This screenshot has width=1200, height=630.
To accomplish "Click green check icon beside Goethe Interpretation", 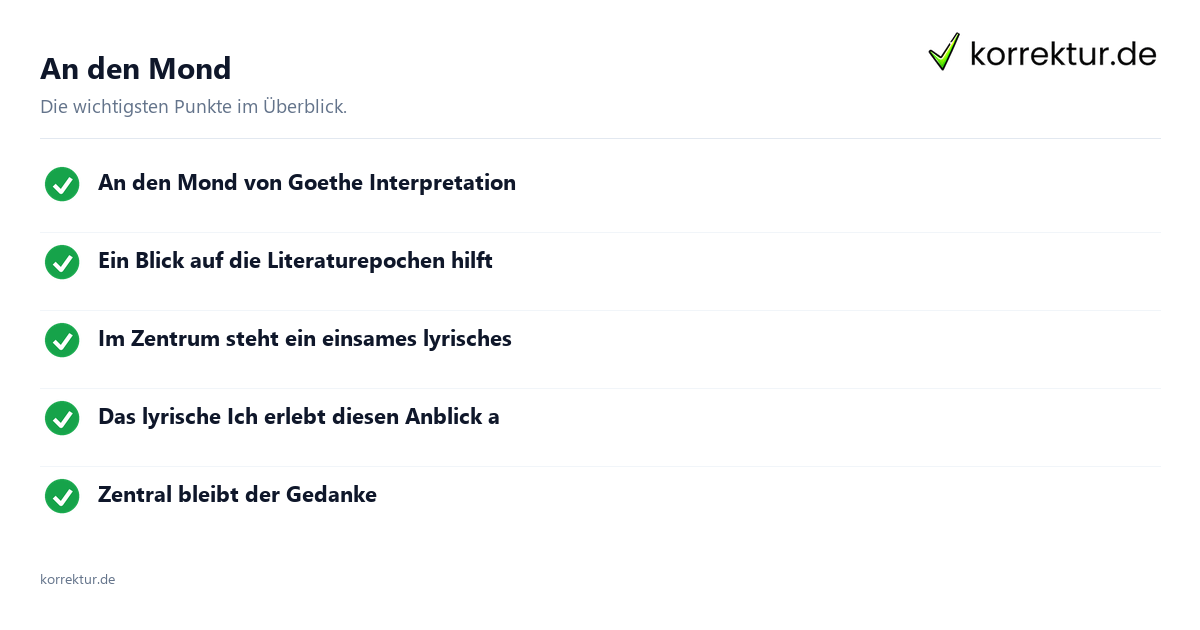I will (x=62, y=184).
